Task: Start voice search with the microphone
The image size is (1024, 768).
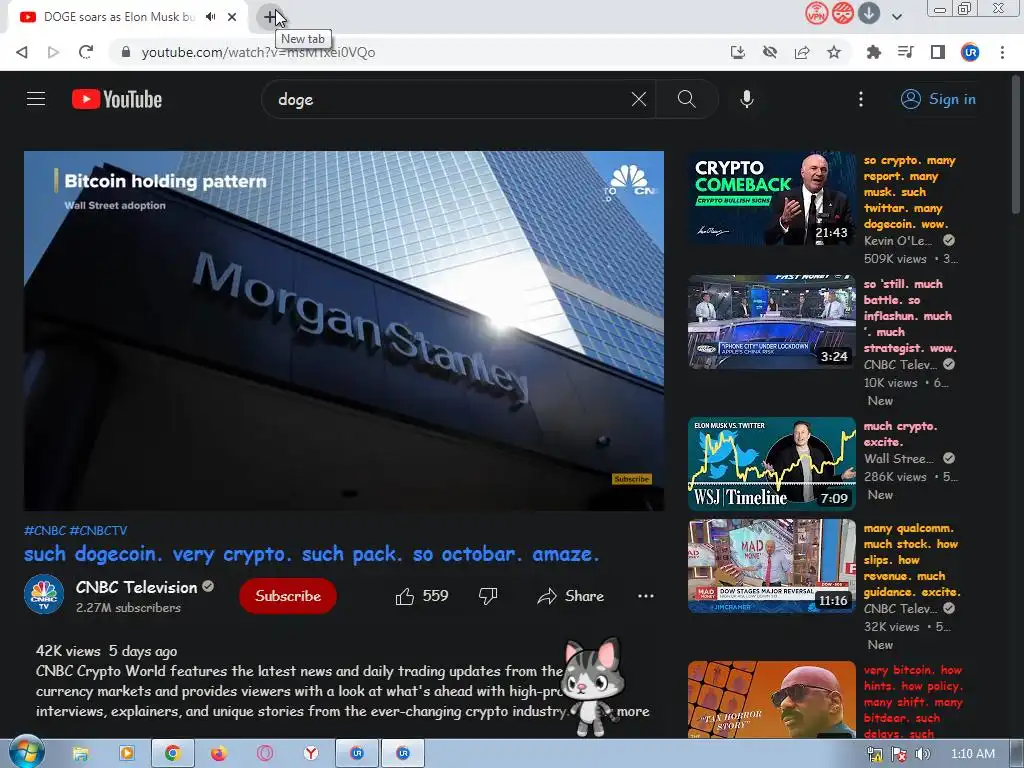Action: pyautogui.click(x=747, y=99)
